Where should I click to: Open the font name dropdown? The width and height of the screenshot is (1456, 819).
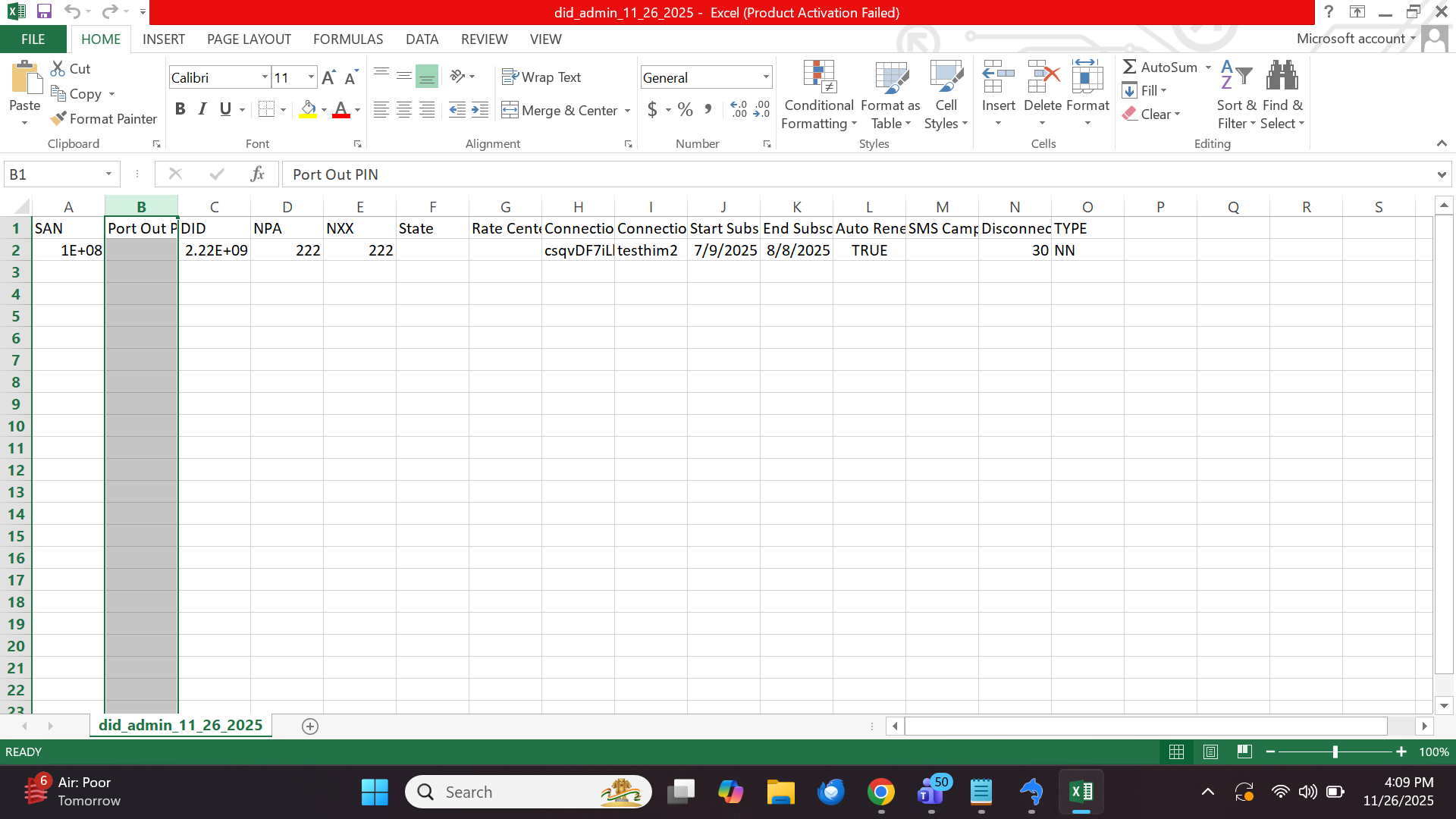265,77
